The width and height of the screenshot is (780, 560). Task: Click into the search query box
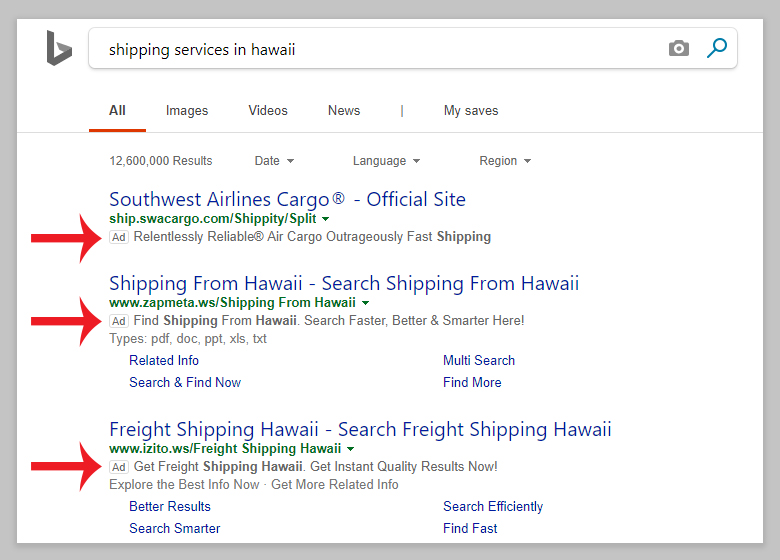point(380,49)
